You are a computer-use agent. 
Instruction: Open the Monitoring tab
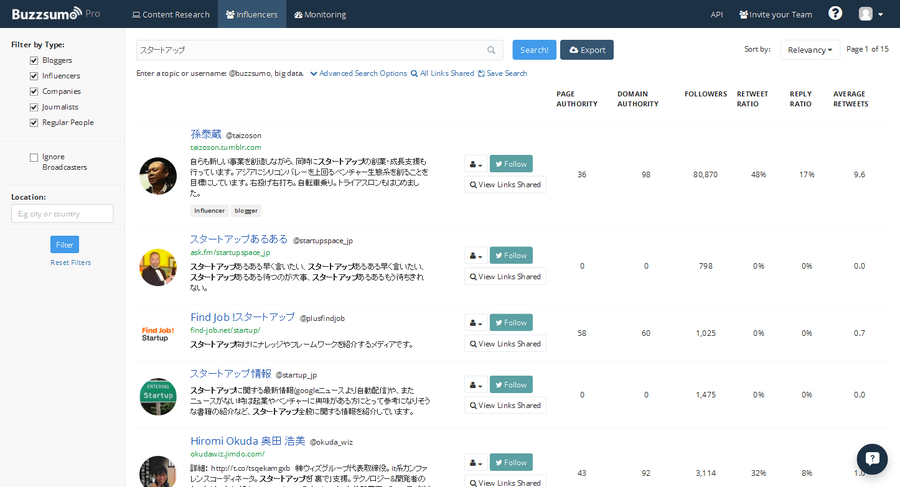(320, 14)
